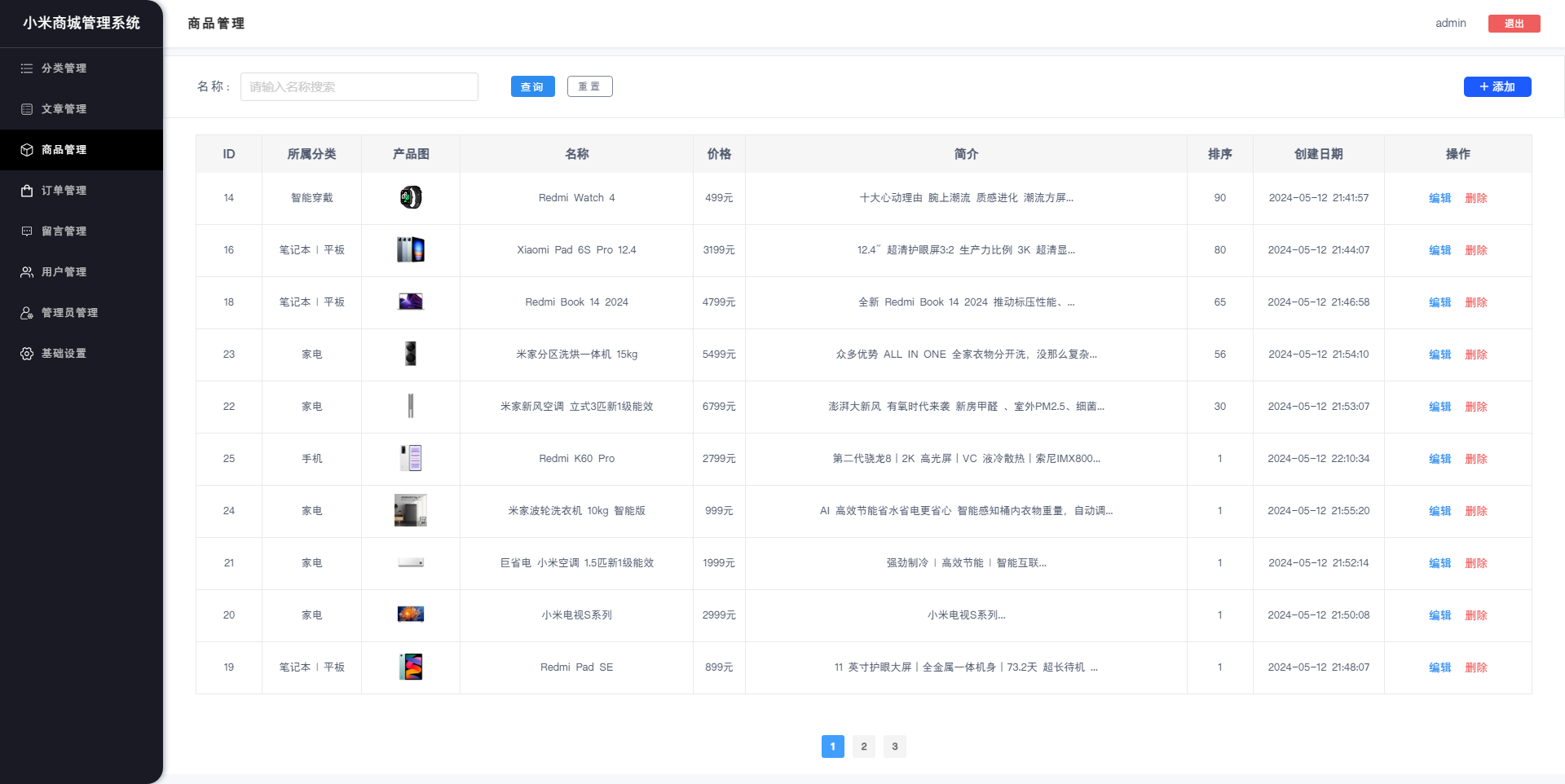Edit the 米家分区洗烘一体机 15kg row

pyautogui.click(x=1440, y=355)
